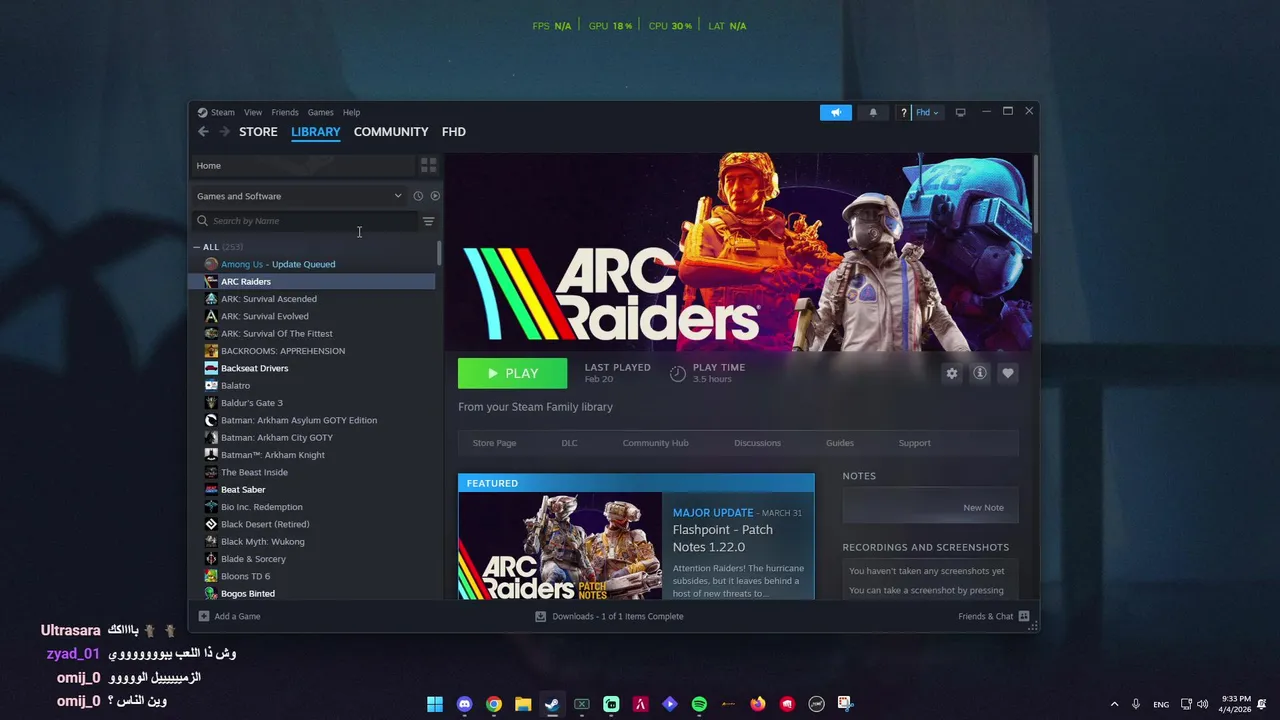Viewport: 1280px width, 720px height.
Task: Expand the Games and Software dropdown
Action: (300, 196)
